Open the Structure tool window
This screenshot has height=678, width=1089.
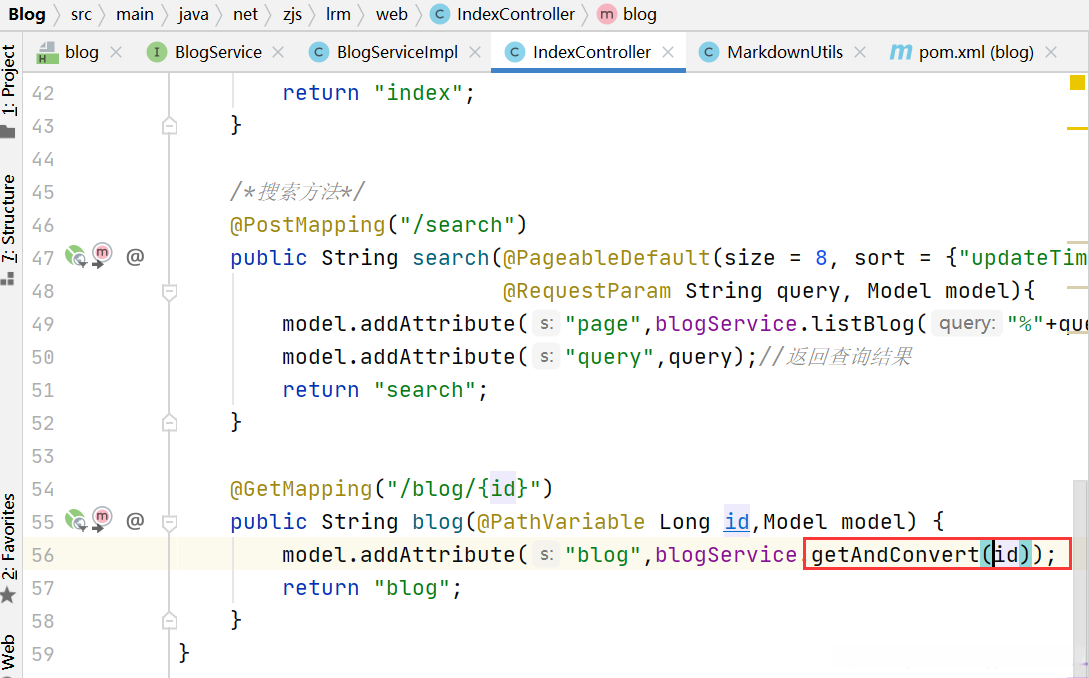(x=8, y=229)
